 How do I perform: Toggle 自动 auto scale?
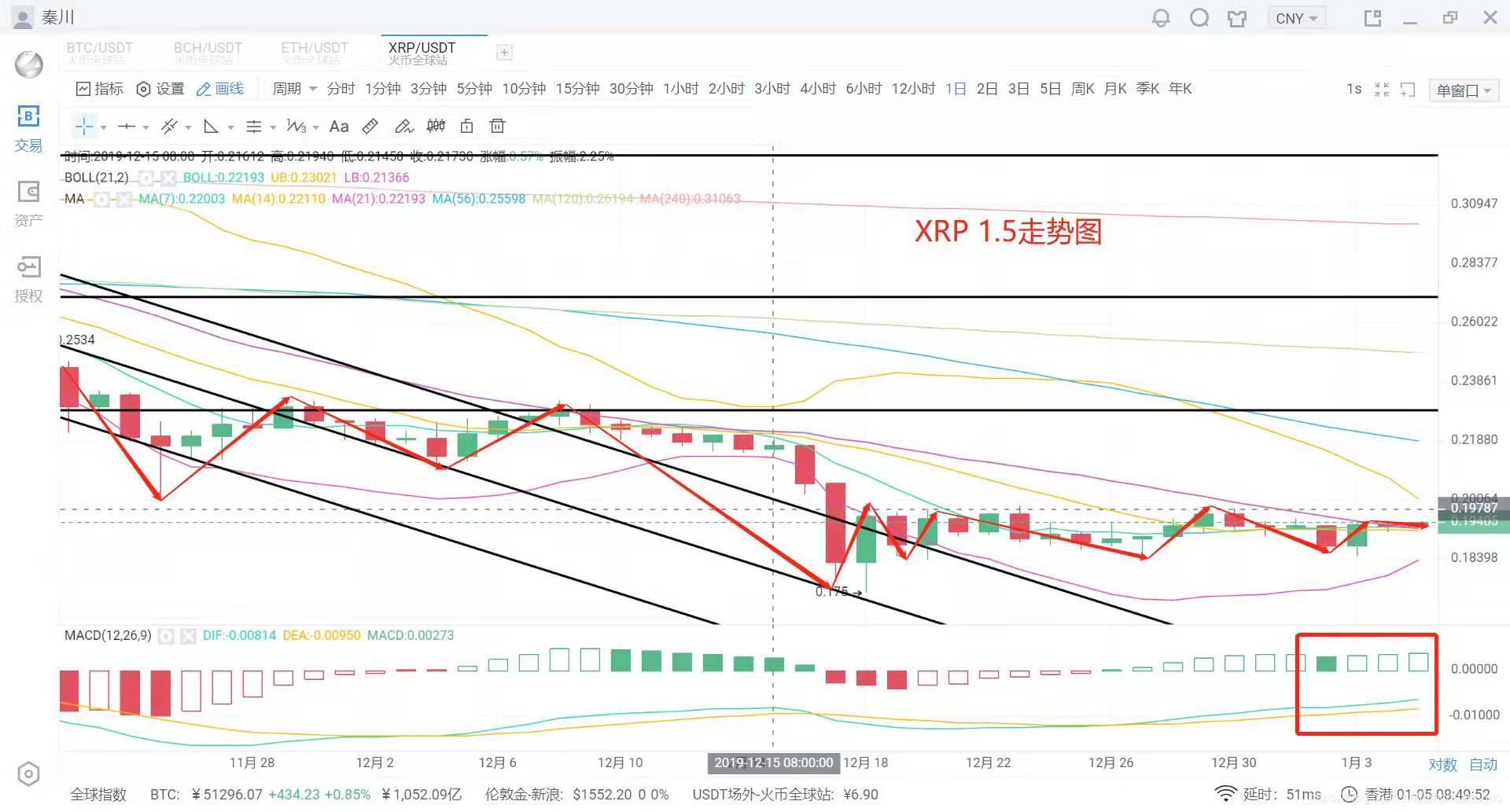click(1483, 764)
